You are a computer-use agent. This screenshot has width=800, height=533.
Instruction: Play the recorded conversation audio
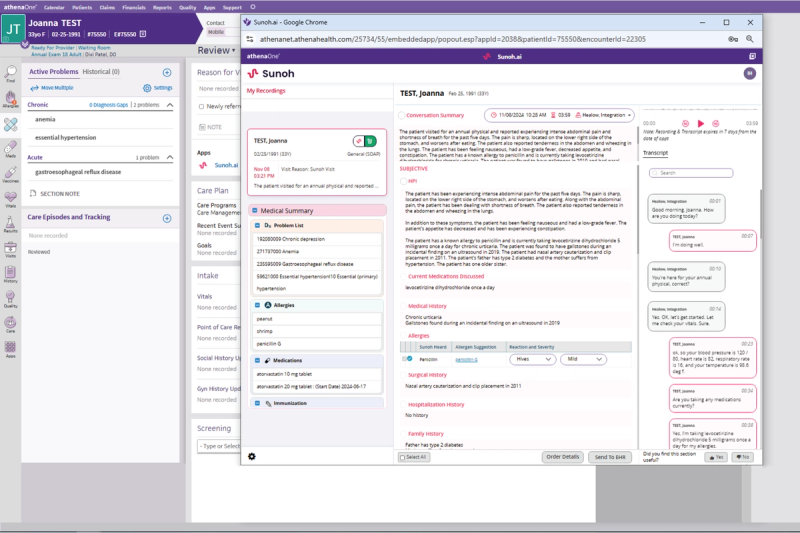click(x=701, y=123)
